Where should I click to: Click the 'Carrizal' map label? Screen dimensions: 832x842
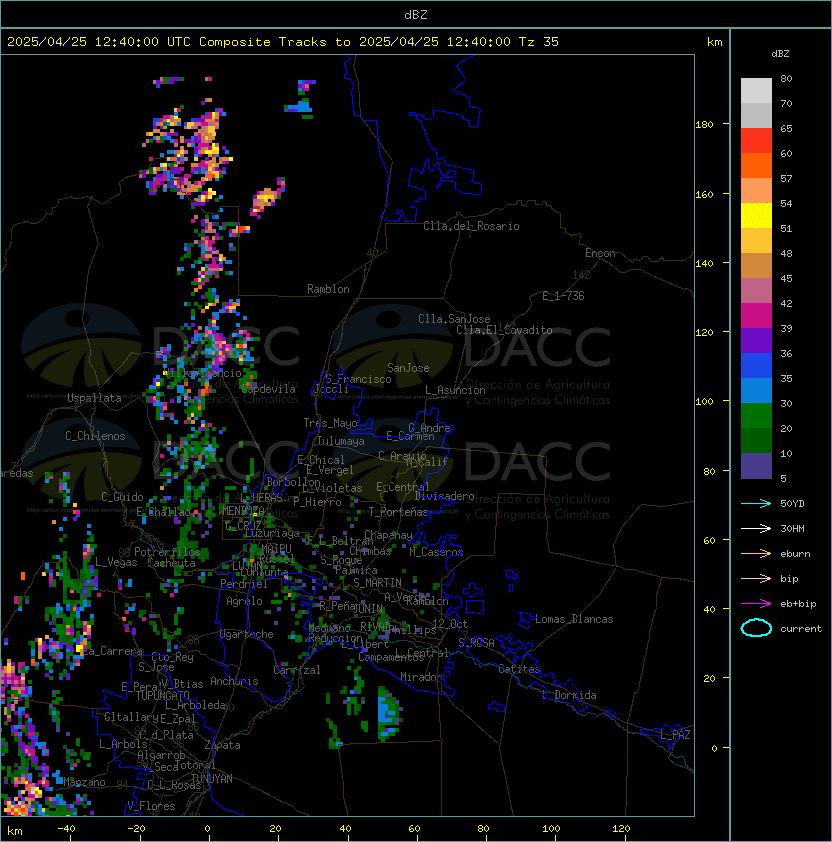(296, 670)
